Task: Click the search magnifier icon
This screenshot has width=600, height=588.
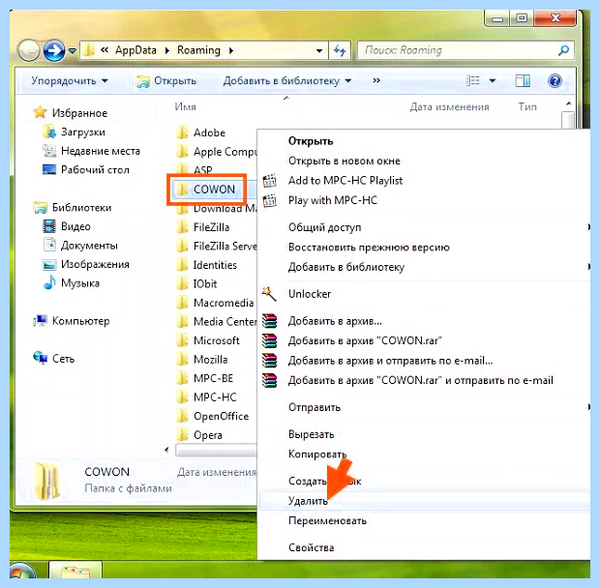Action: (563, 50)
